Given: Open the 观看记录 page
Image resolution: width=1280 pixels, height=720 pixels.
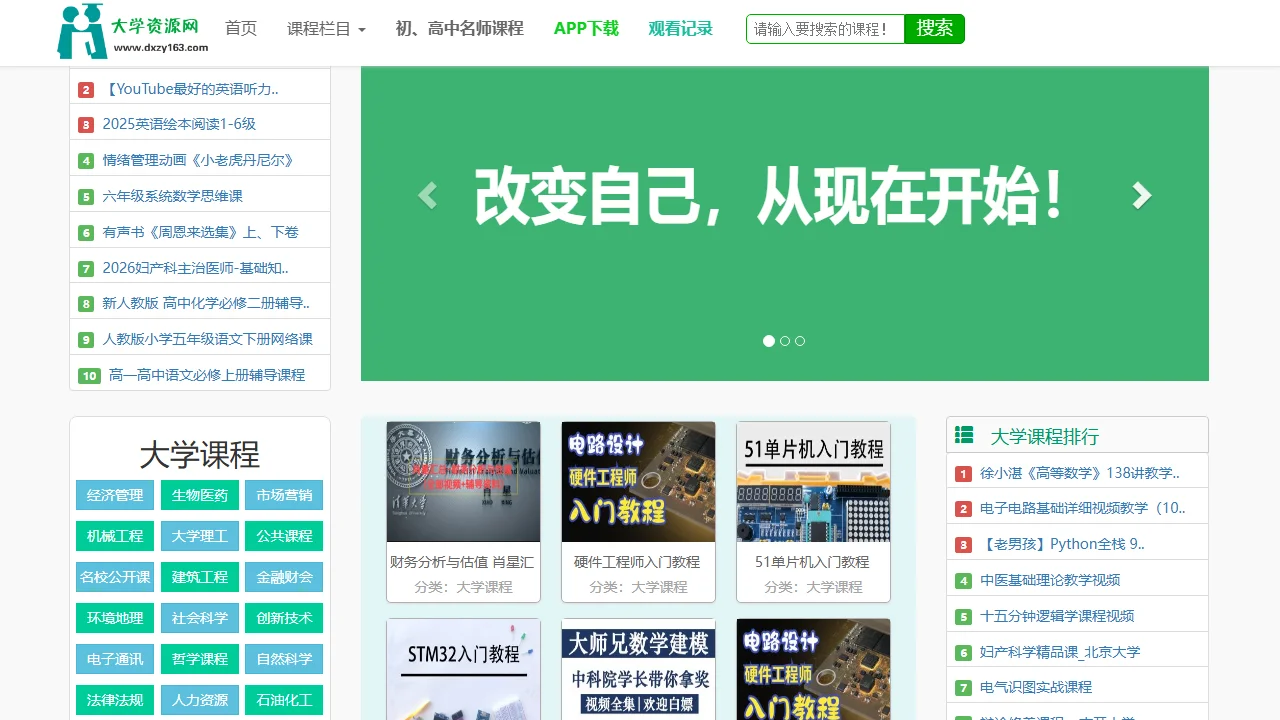Looking at the screenshot, I should [x=680, y=29].
